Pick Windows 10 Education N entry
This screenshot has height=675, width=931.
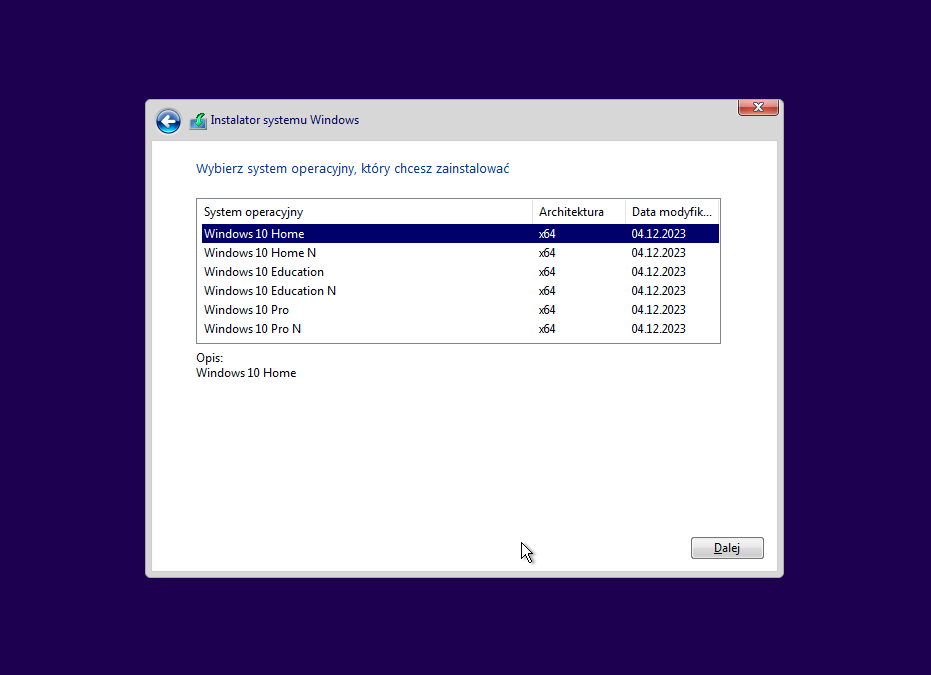[x=460, y=291]
